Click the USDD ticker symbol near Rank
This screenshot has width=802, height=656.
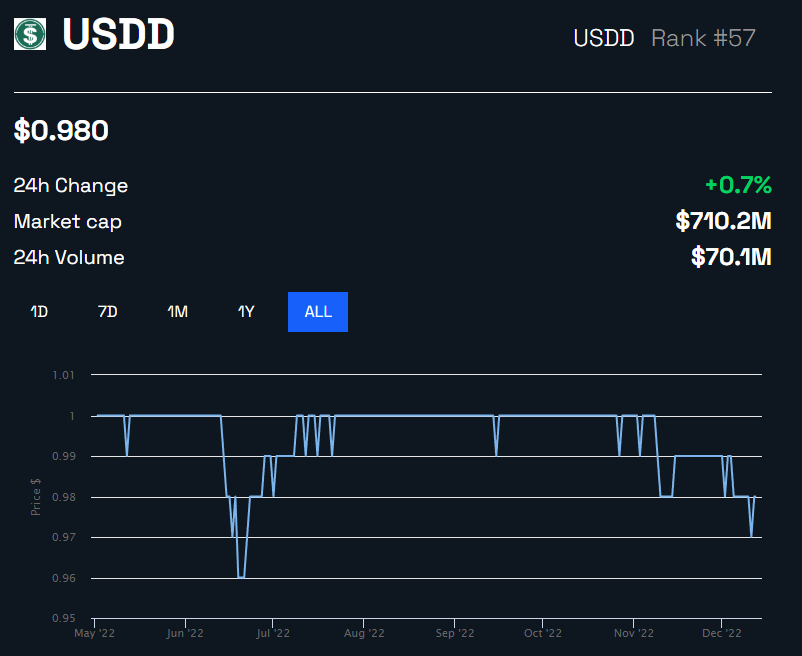[604, 38]
